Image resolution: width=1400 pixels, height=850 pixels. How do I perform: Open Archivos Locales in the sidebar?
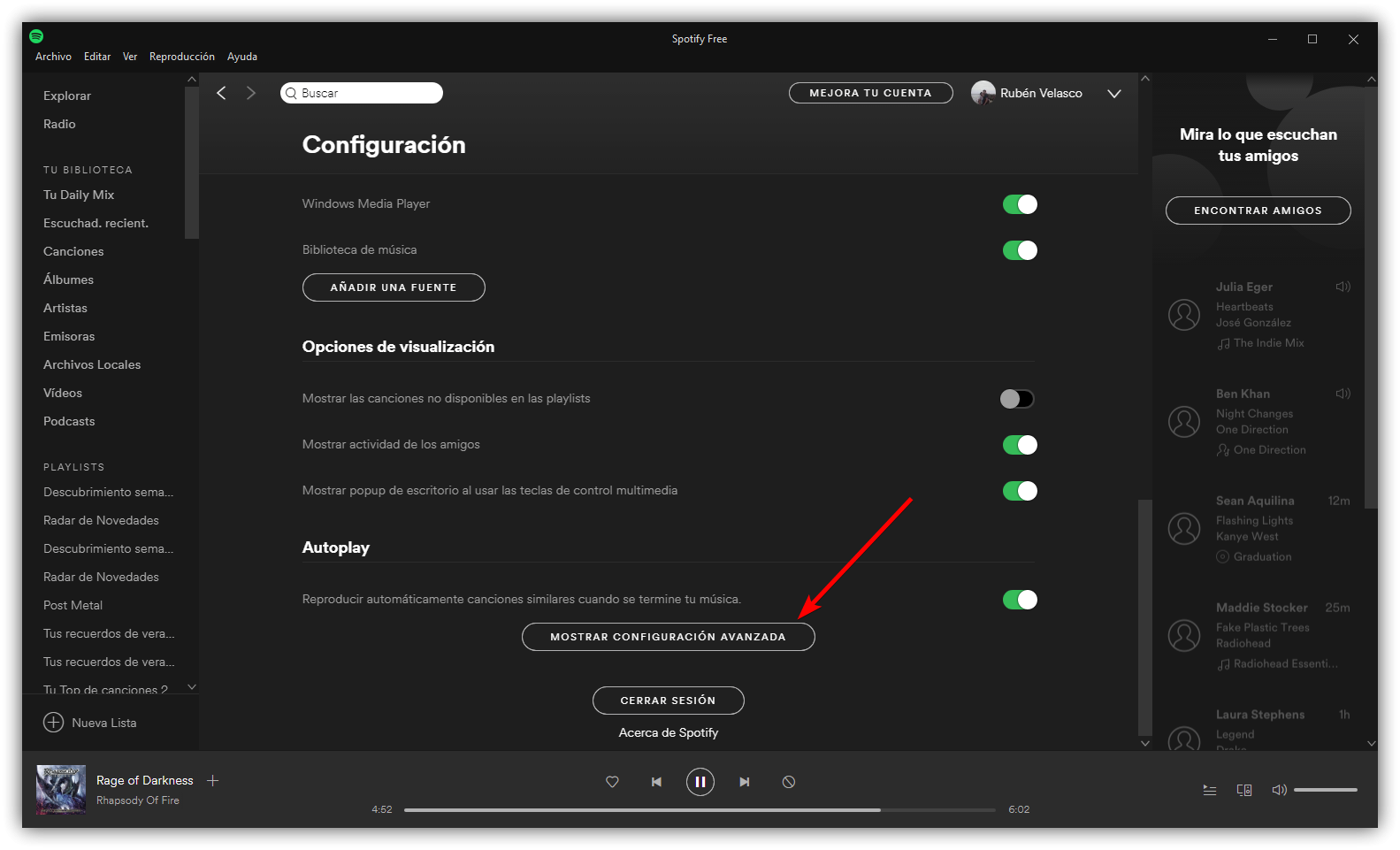[92, 364]
